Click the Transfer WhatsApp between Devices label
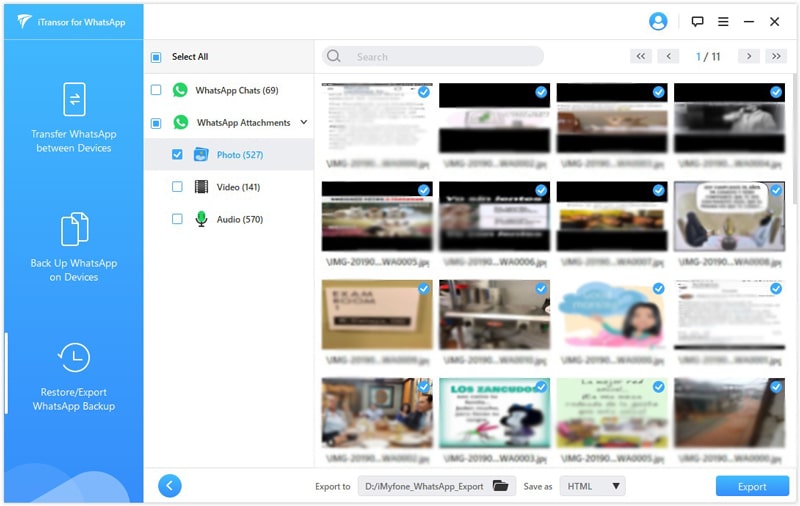This screenshot has height=506, width=800. (x=74, y=141)
